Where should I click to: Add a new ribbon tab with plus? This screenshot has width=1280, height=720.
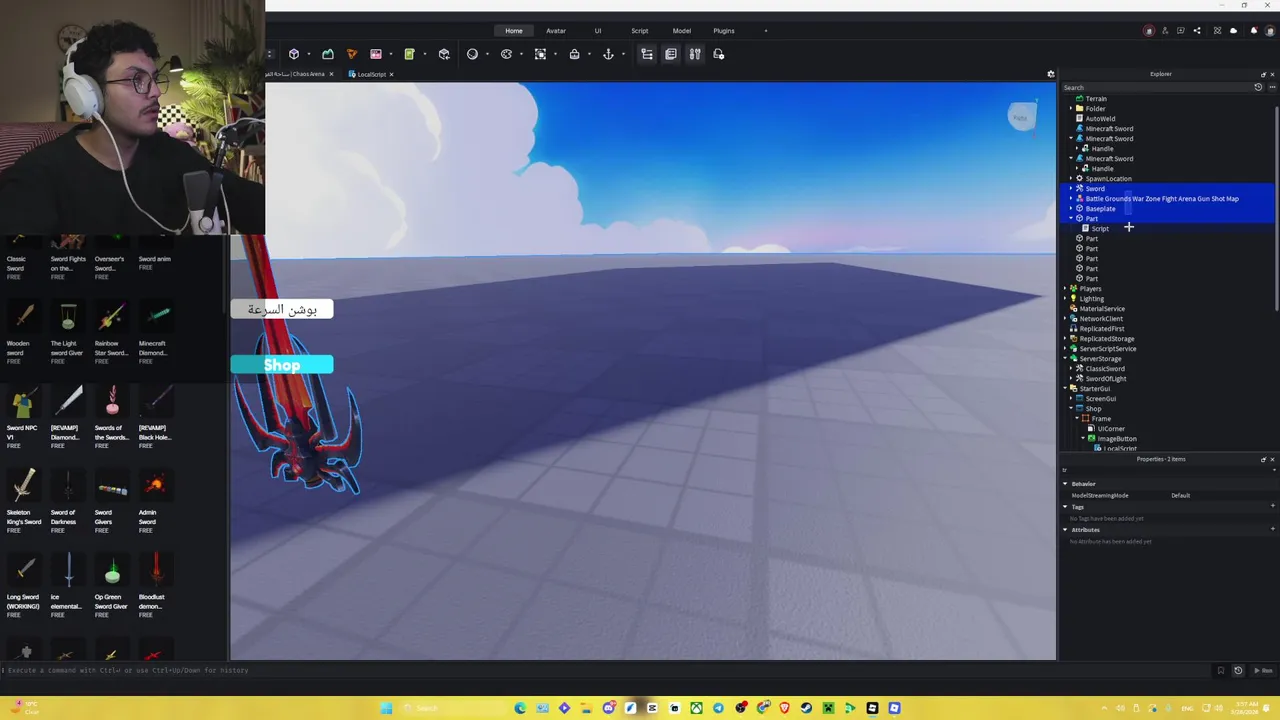766,31
